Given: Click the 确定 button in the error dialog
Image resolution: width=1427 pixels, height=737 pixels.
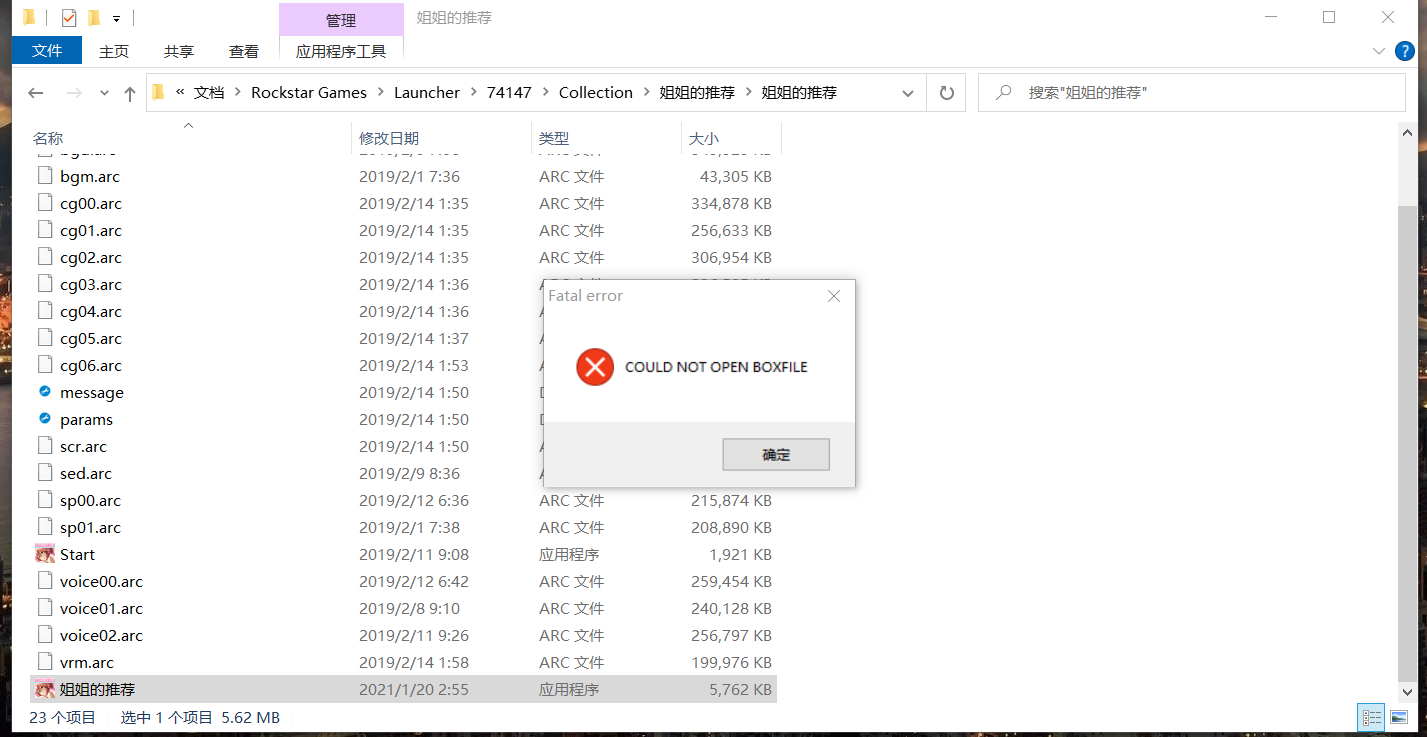Looking at the screenshot, I should pos(776,454).
